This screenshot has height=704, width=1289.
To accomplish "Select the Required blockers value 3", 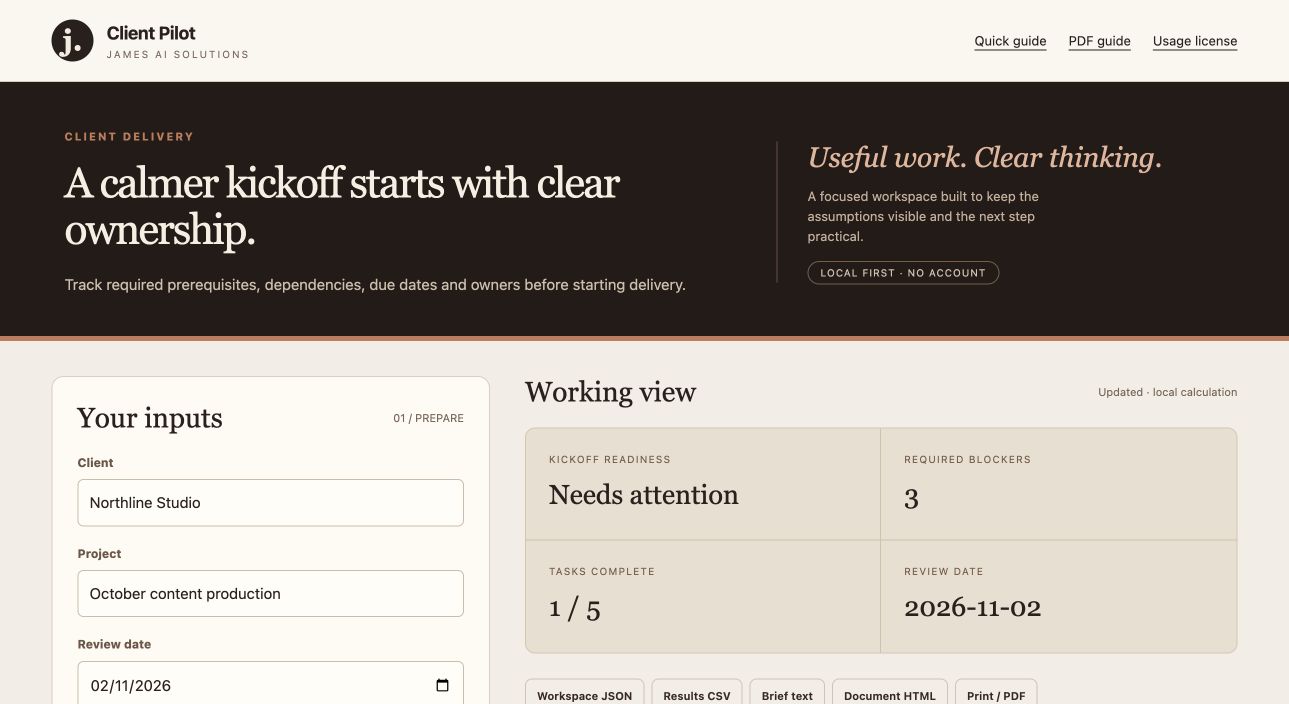I will (x=911, y=499).
